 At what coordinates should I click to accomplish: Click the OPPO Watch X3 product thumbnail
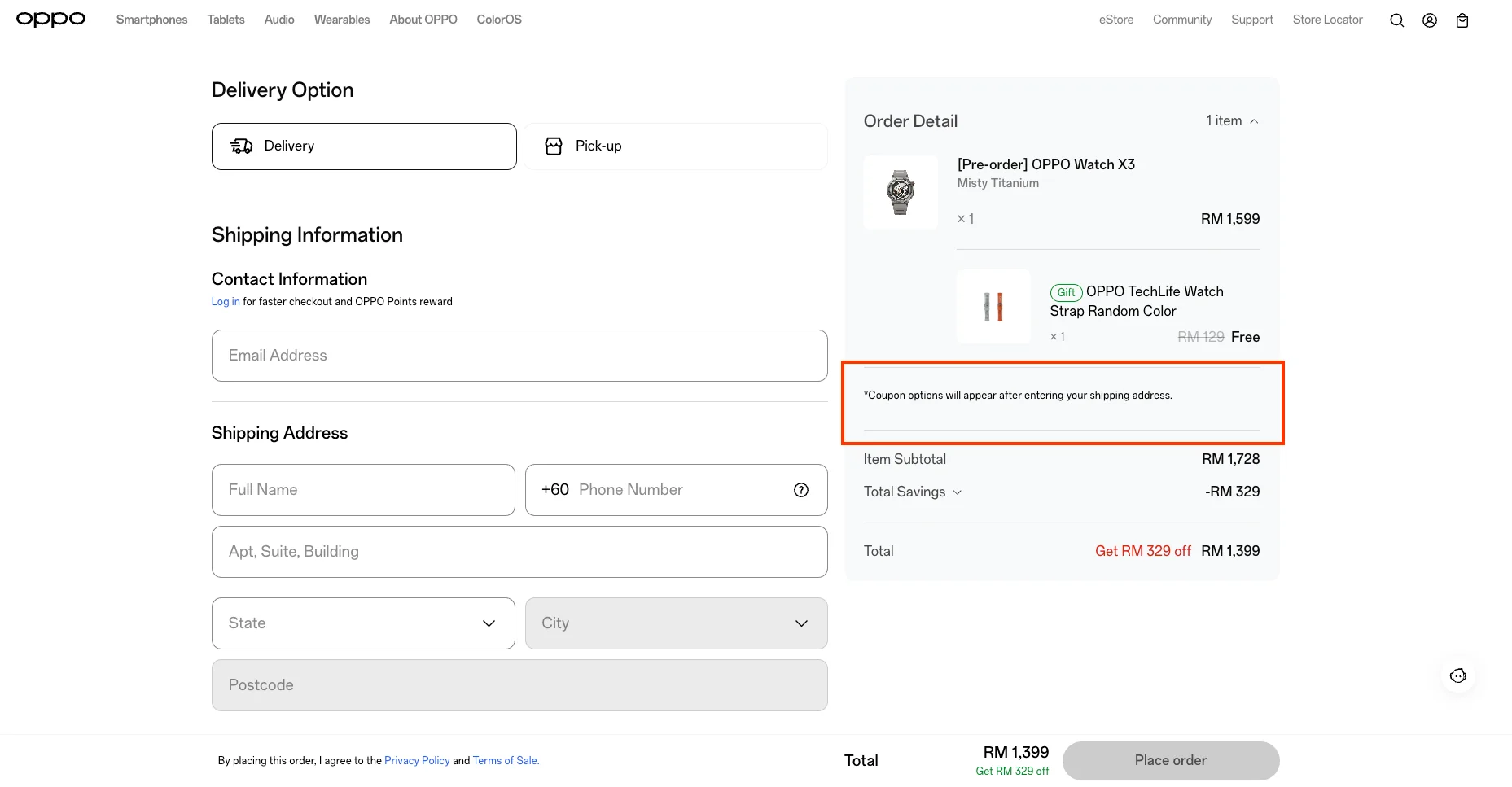(900, 192)
